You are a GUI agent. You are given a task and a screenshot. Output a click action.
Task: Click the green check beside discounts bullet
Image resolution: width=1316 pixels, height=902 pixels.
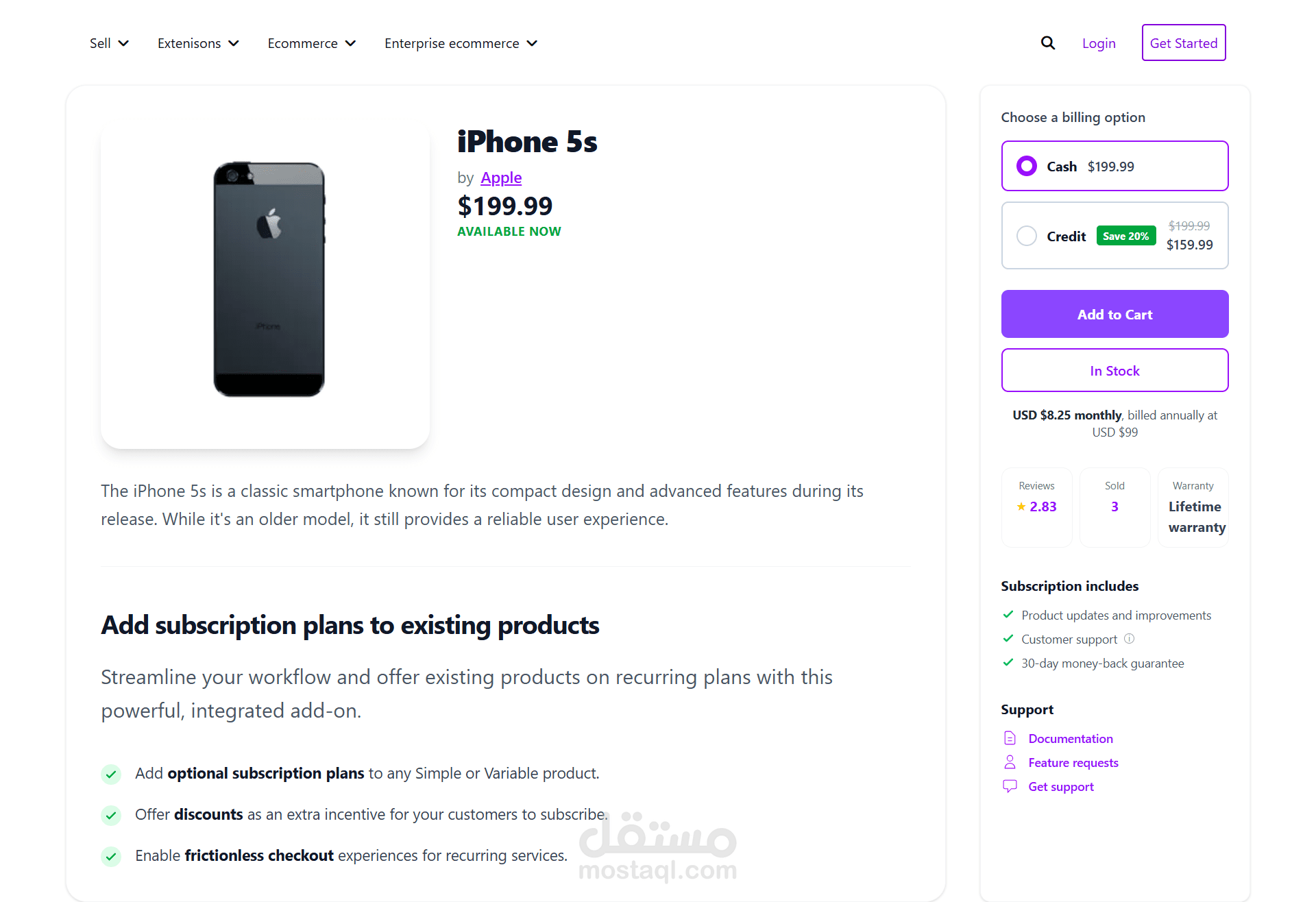coord(111,815)
